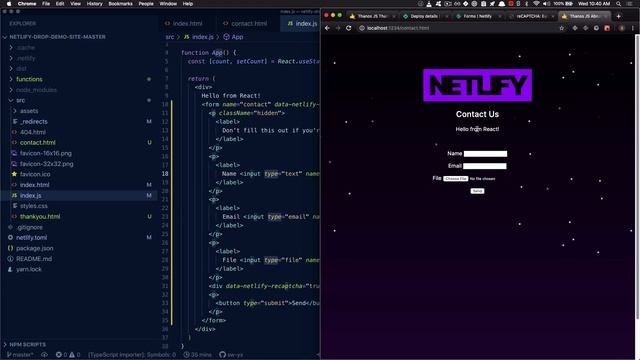Open styles.css in the explorer
The width and height of the screenshot is (640, 360).
[x=33, y=206]
